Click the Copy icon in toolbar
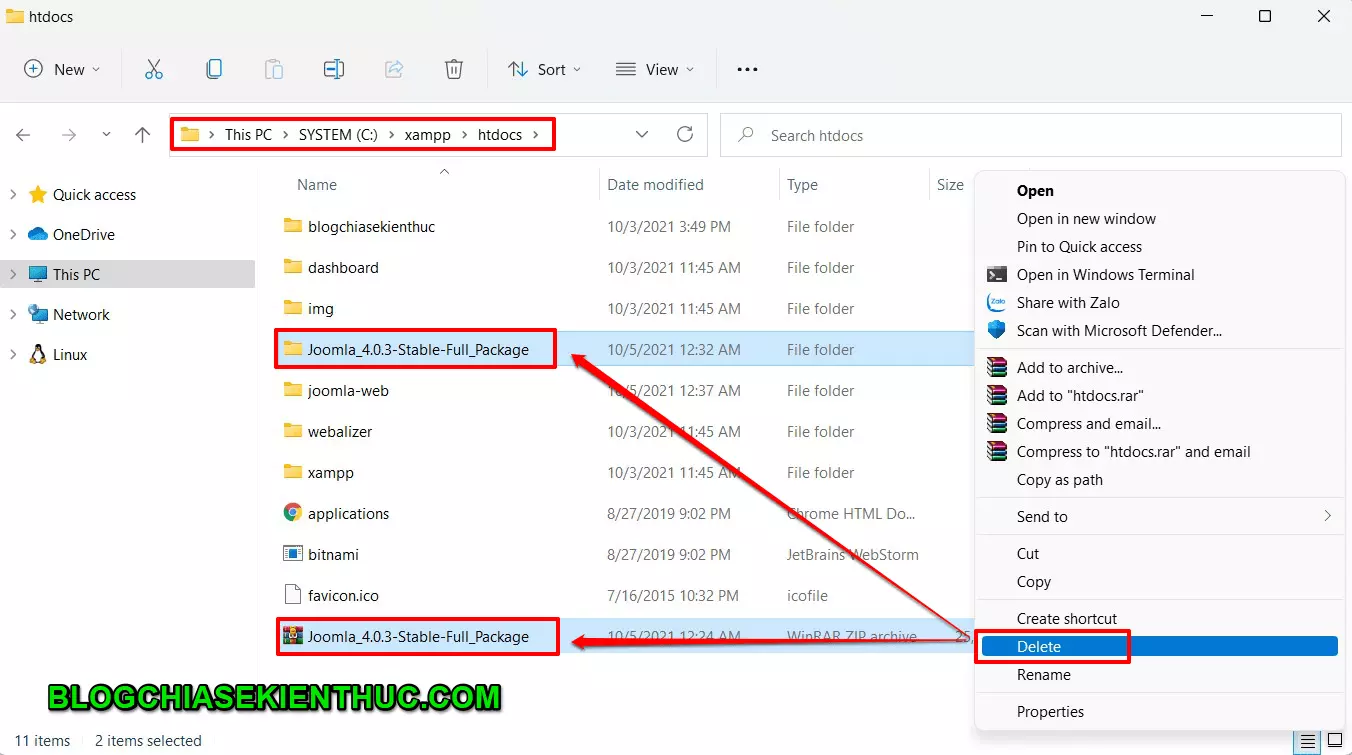The height and width of the screenshot is (755, 1352). coord(214,69)
